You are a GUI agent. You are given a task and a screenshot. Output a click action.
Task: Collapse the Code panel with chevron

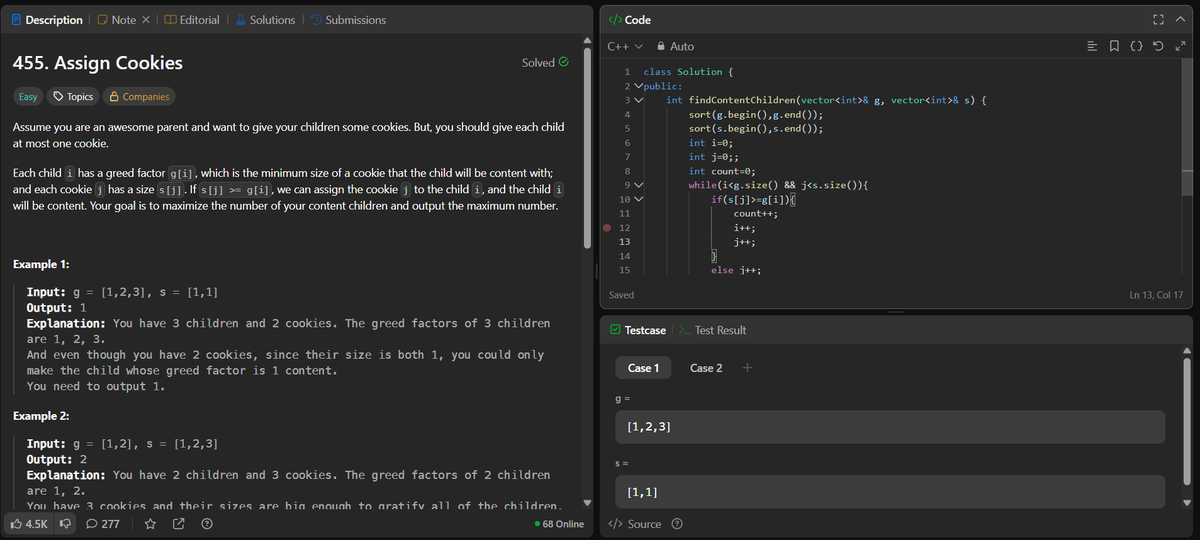click(1179, 19)
